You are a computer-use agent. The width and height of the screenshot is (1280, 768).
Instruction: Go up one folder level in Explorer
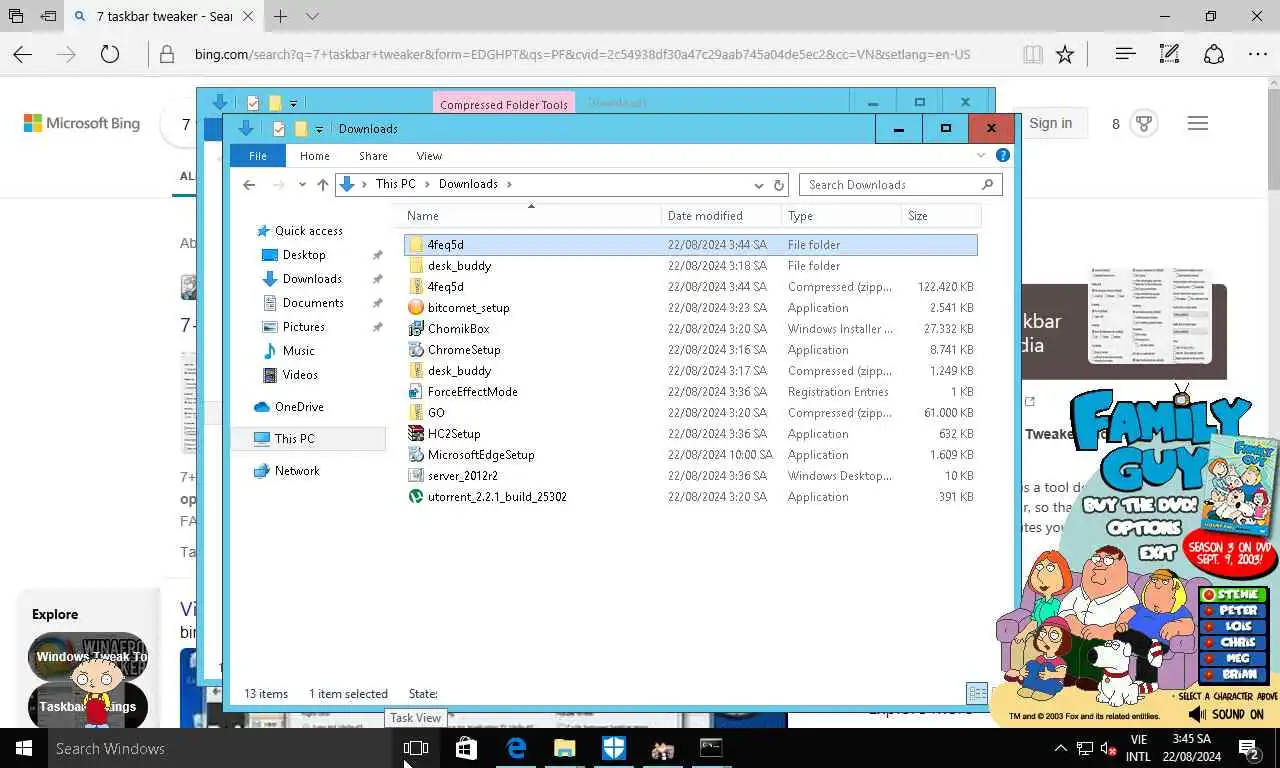click(322, 185)
